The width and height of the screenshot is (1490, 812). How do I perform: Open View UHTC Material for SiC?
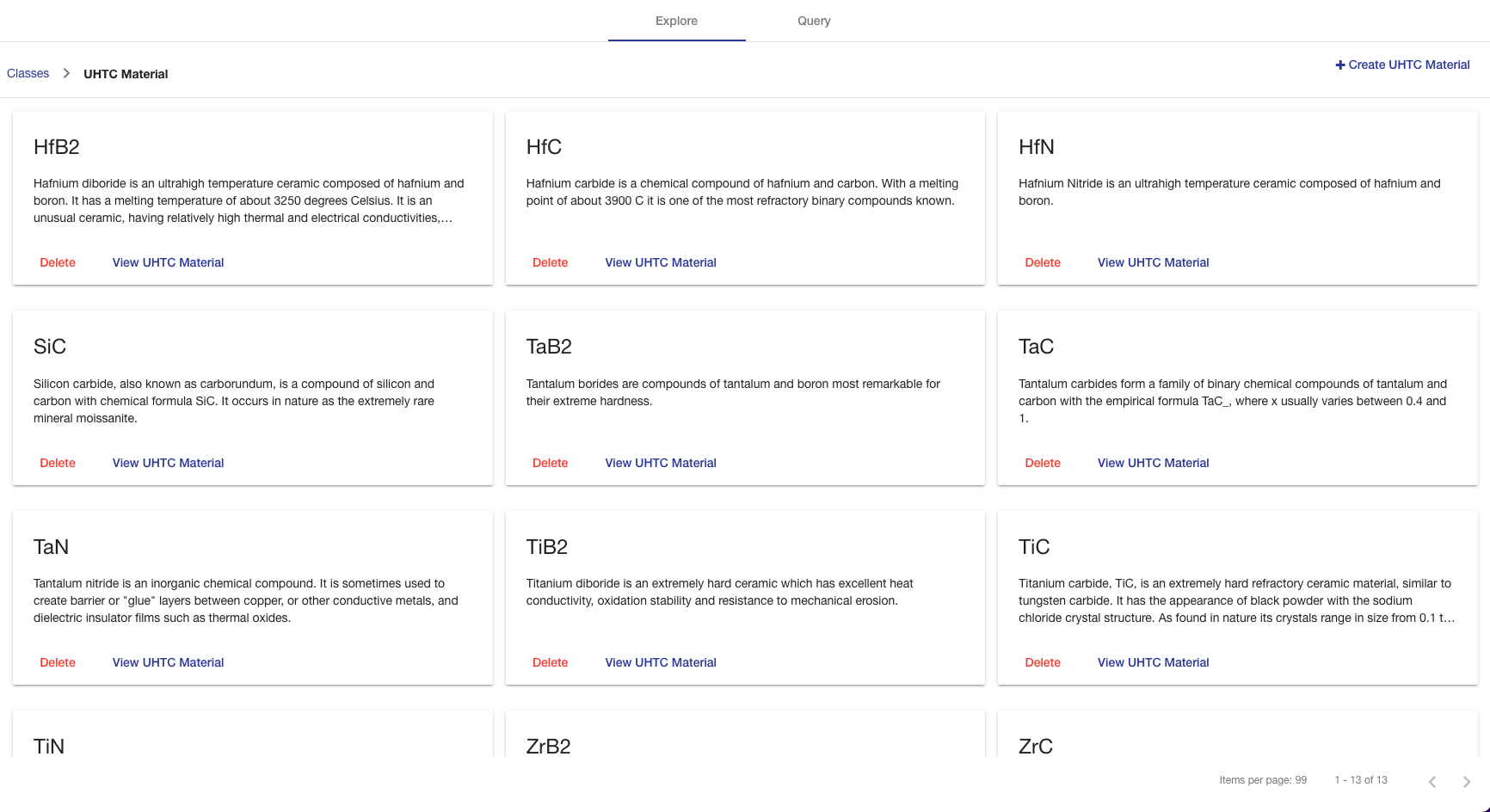(x=168, y=463)
